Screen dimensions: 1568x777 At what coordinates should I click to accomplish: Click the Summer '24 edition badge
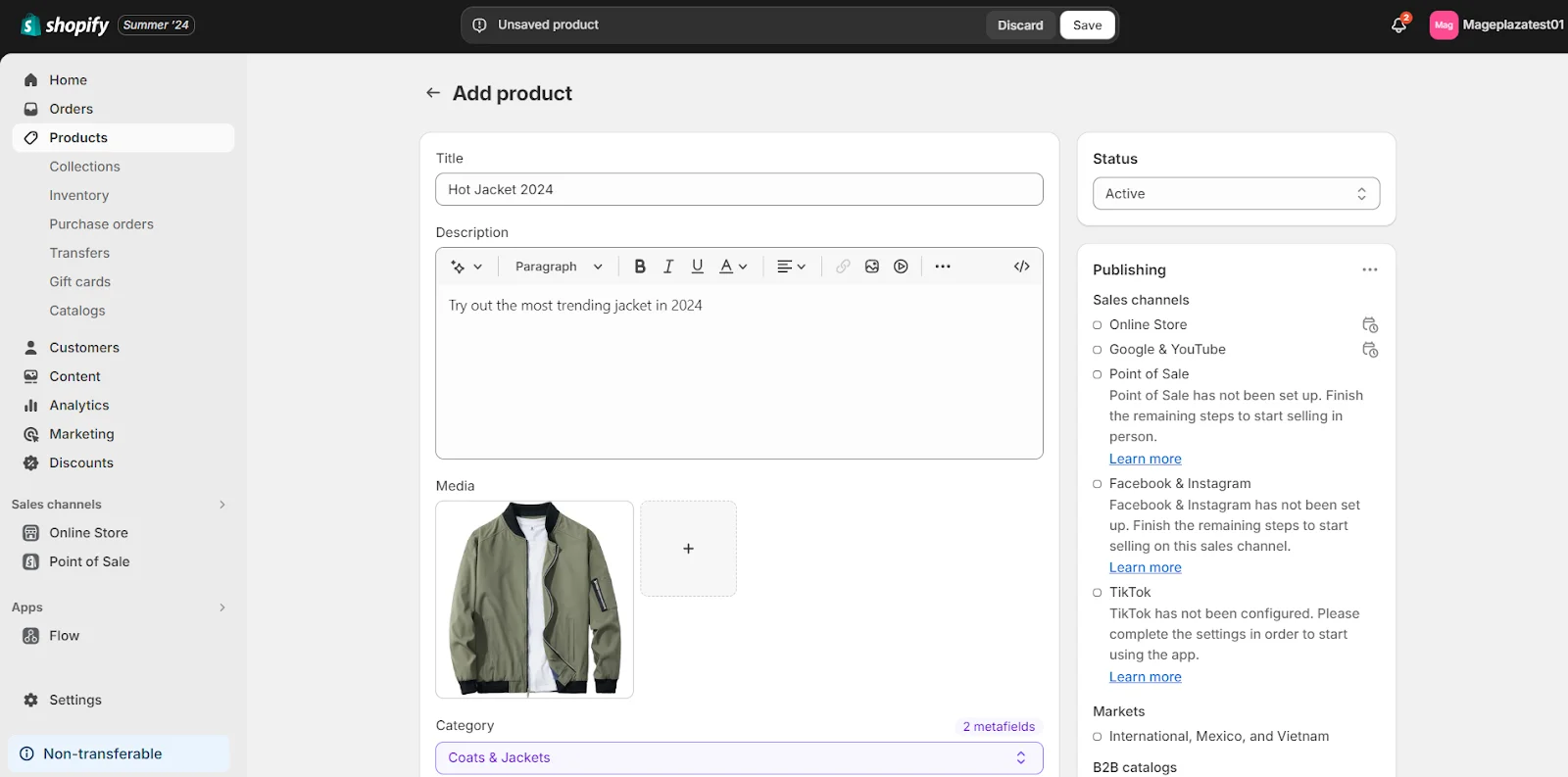pos(157,25)
